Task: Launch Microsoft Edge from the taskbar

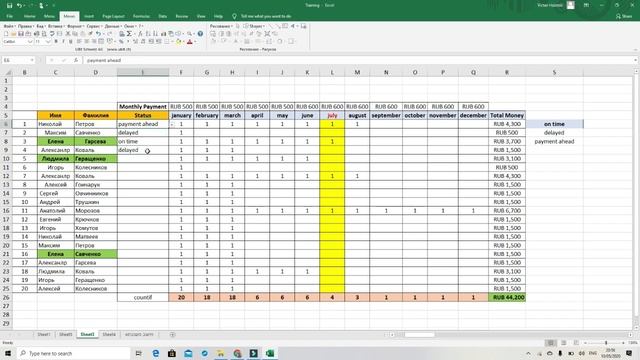Action: [156, 353]
